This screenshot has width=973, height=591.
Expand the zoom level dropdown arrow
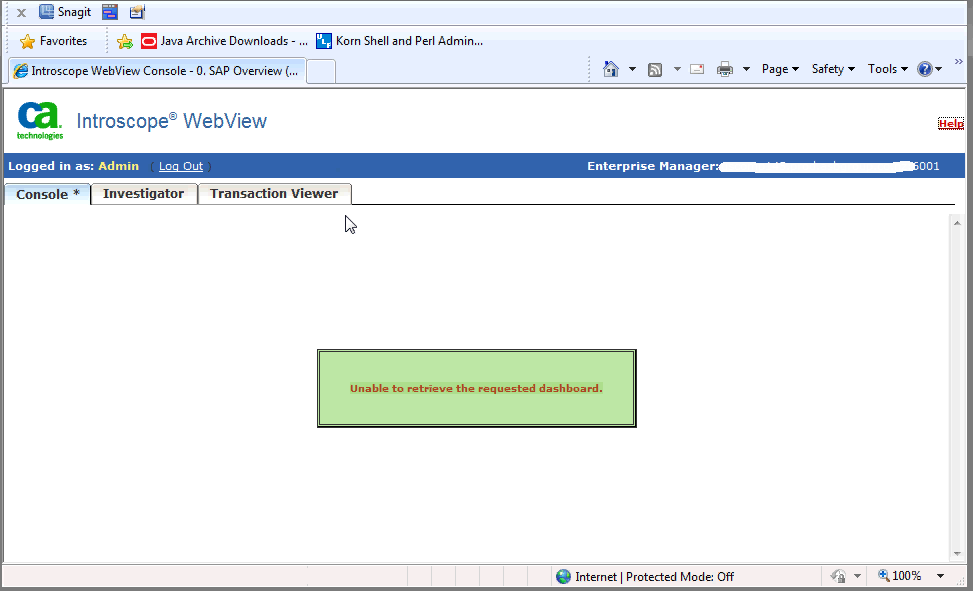tap(940, 576)
